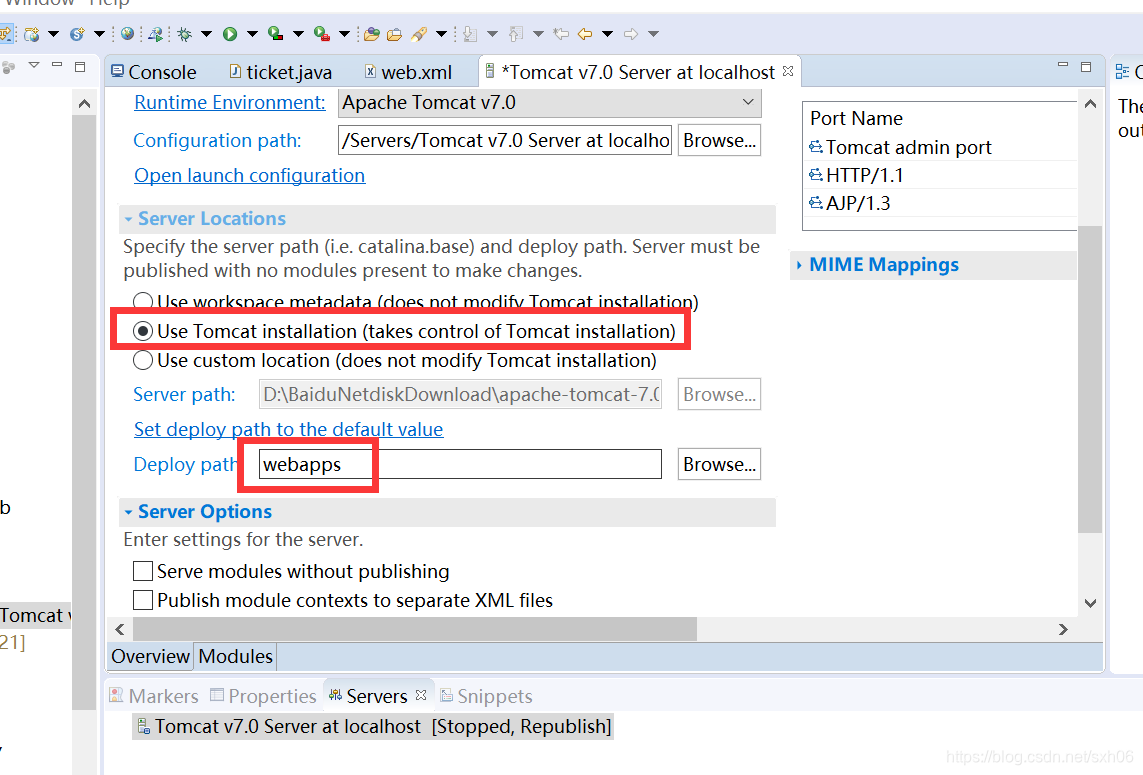Click the Coverage run icon
Image resolution: width=1143 pixels, height=775 pixels.
[x=276, y=34]
